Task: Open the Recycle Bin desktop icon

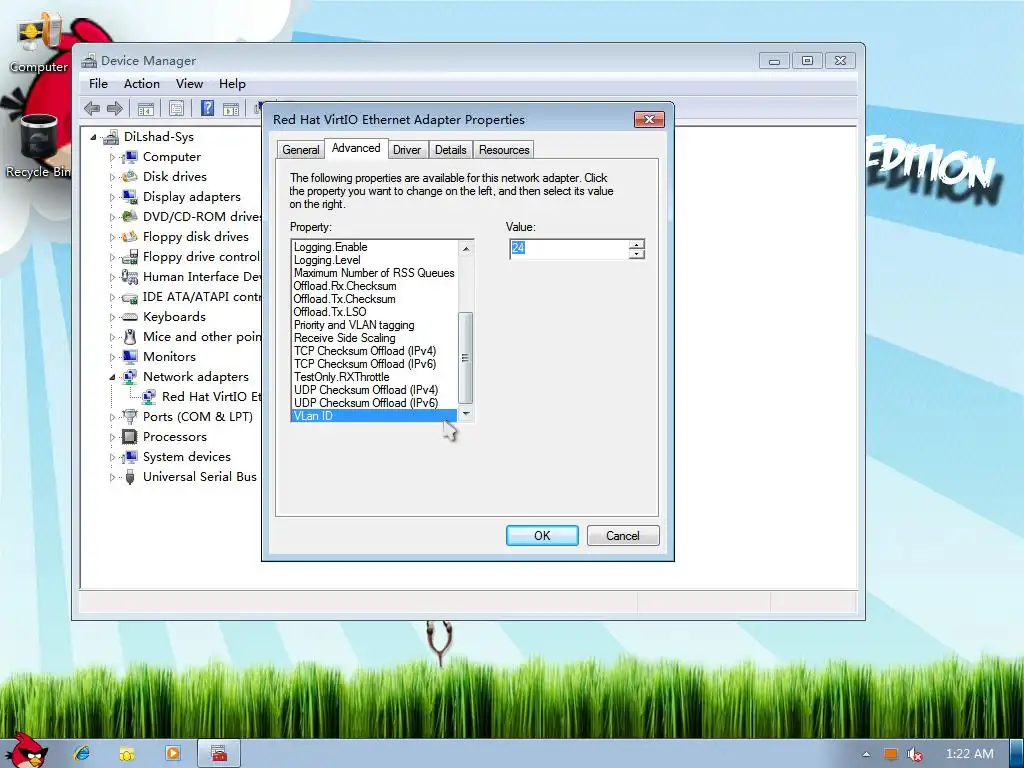Action: pos(39,147)
